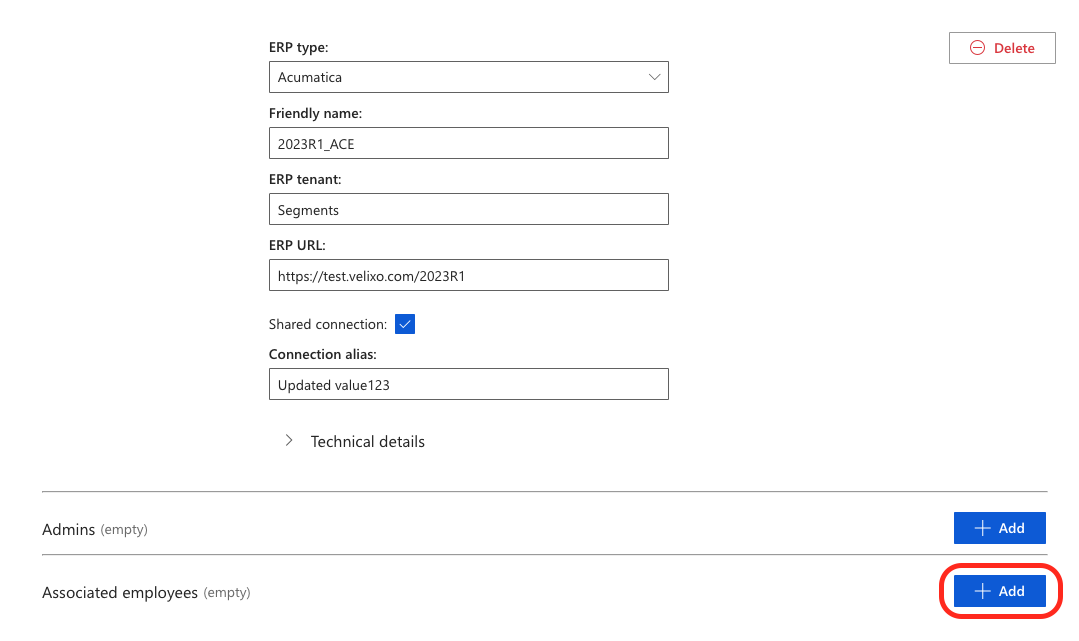Add an associated employee
This screenshot has width=1079, height=641.
click(x=1000, y=591)
